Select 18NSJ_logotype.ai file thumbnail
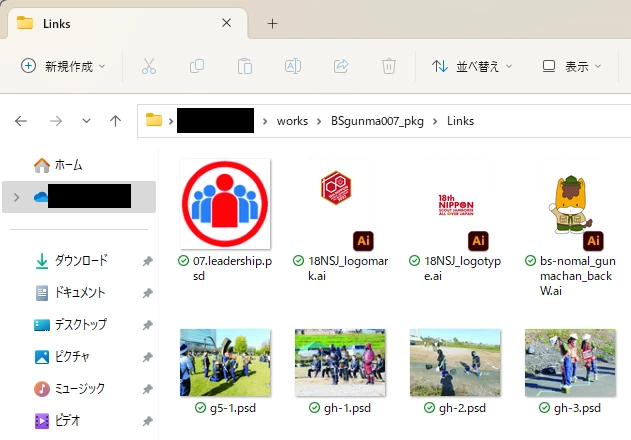631x440 pixels. click(455, 204)
